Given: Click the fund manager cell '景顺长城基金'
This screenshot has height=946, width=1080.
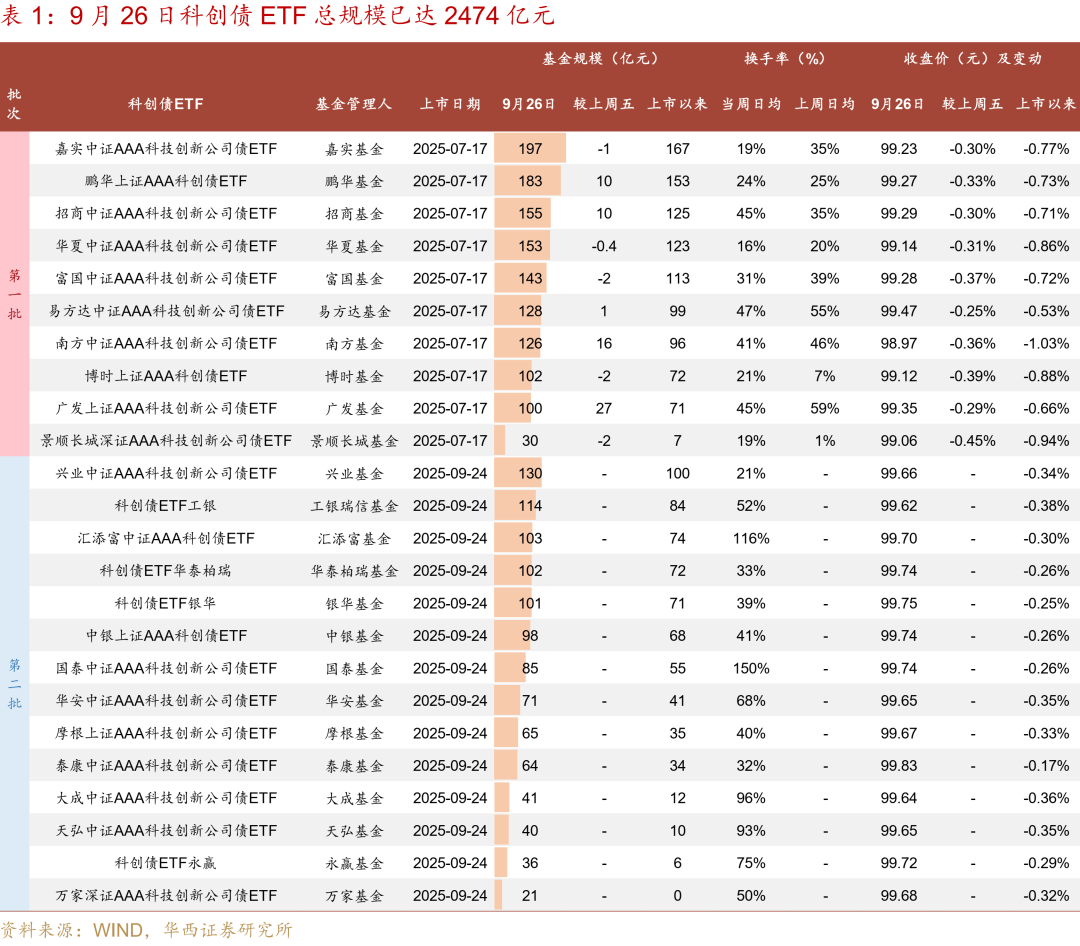Looking at the screenshot, I should click(354, 441).
